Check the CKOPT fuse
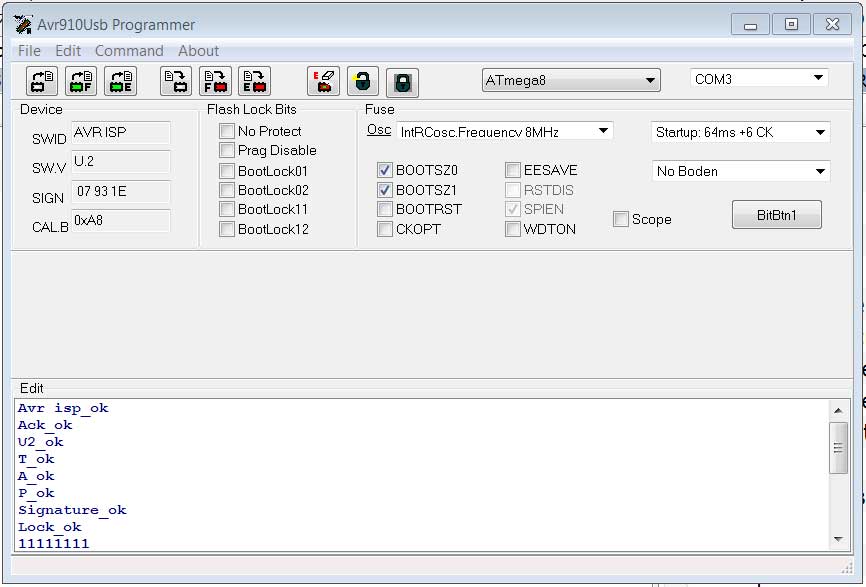Viewport: 866px width, 587px height. click(x=385, y=229)
